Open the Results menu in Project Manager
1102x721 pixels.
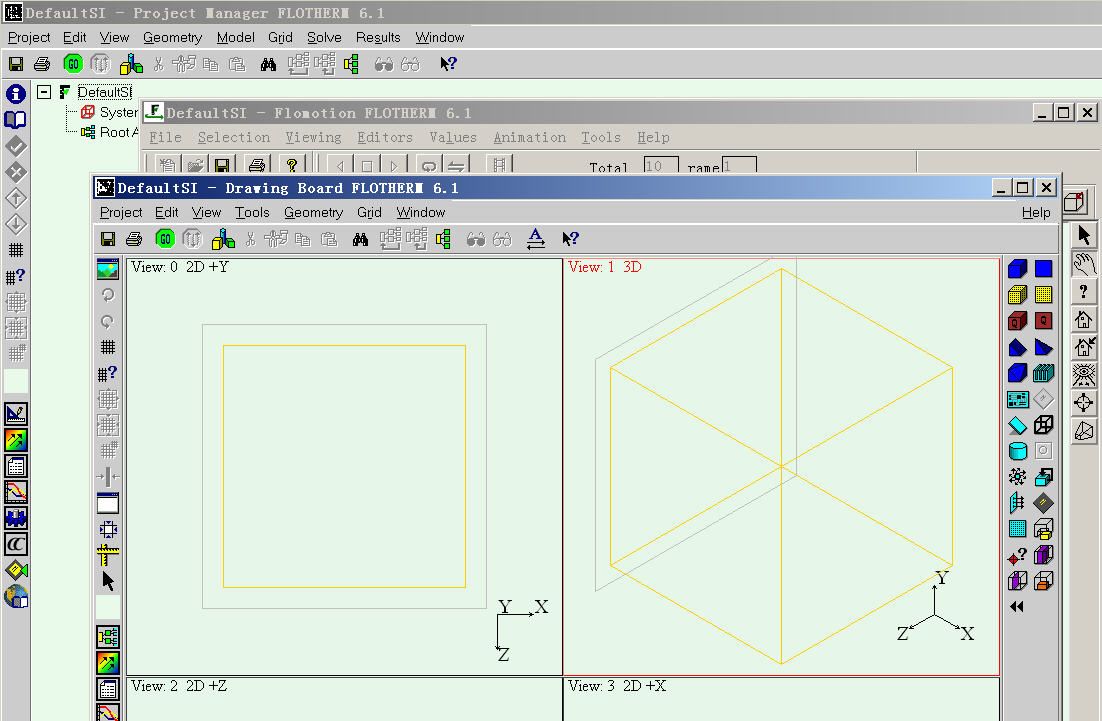[378, 37]
